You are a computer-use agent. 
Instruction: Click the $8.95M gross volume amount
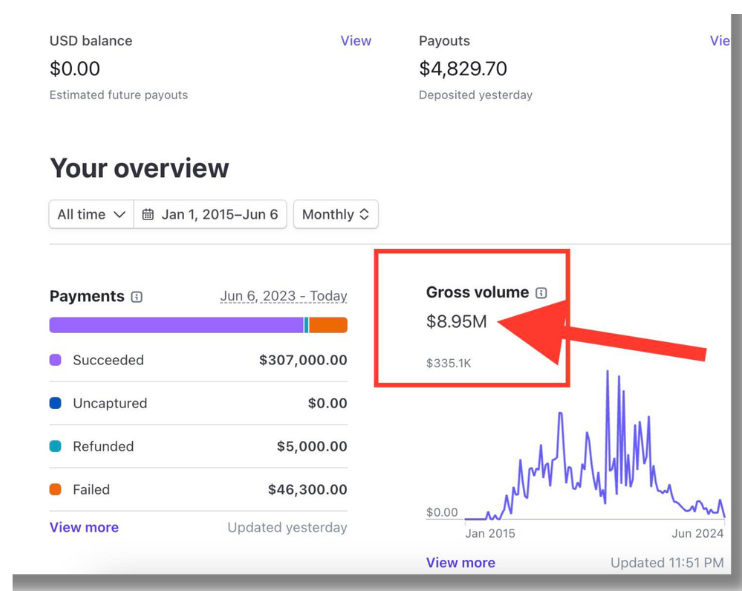click(456, 321)
